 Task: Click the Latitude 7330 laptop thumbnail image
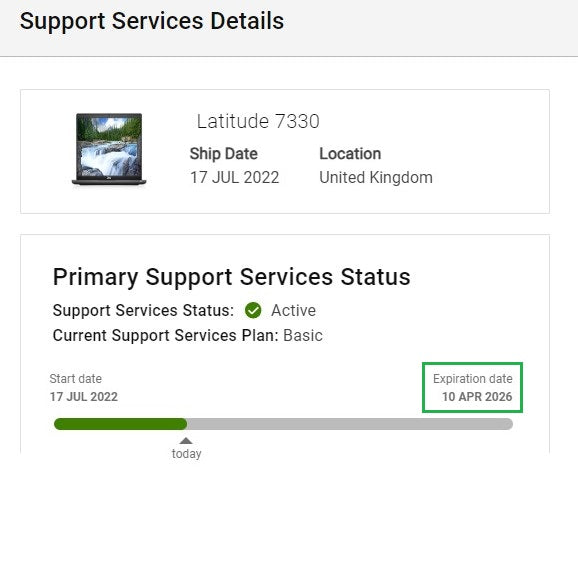pyautogui.click(x=109, y=149)
